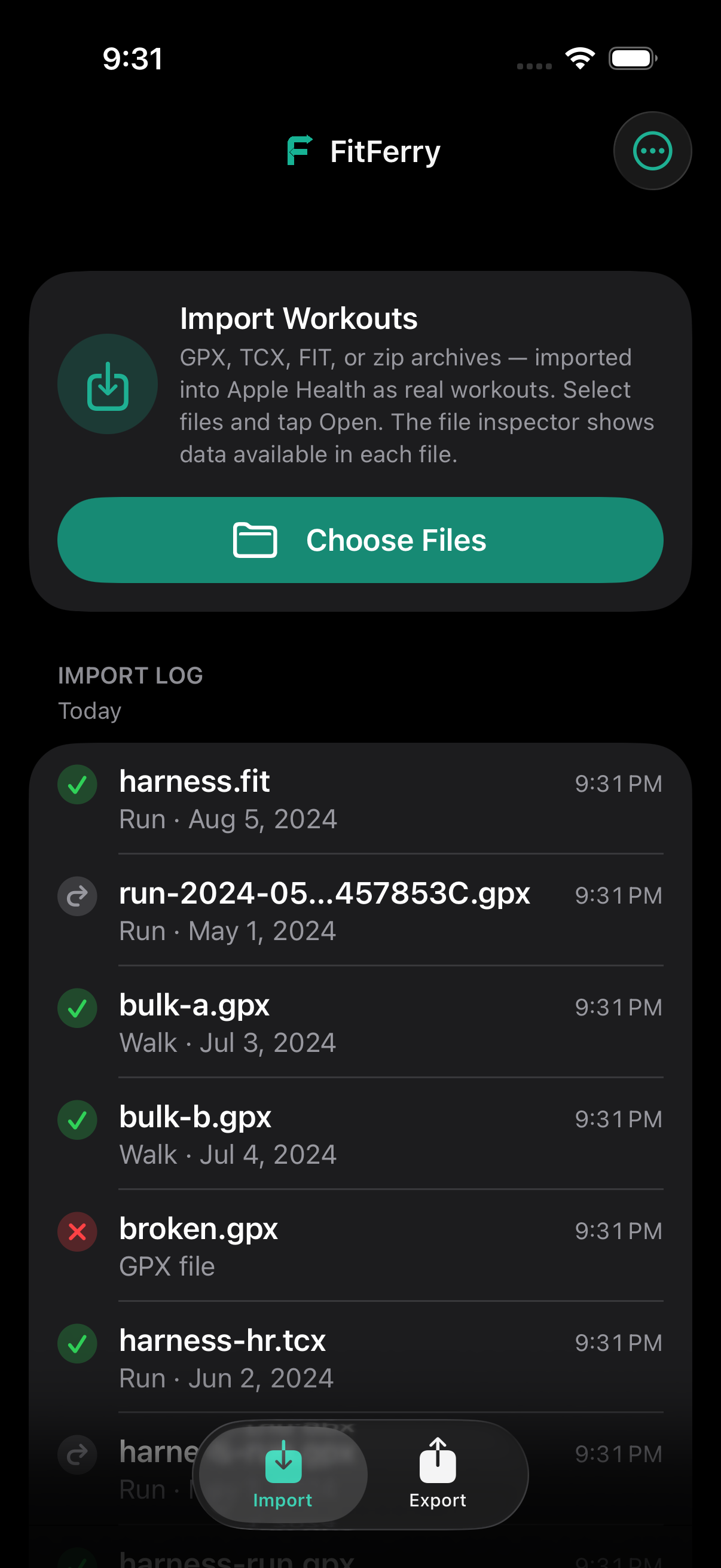Open the more options ellipsis menu

click(652, 151)
